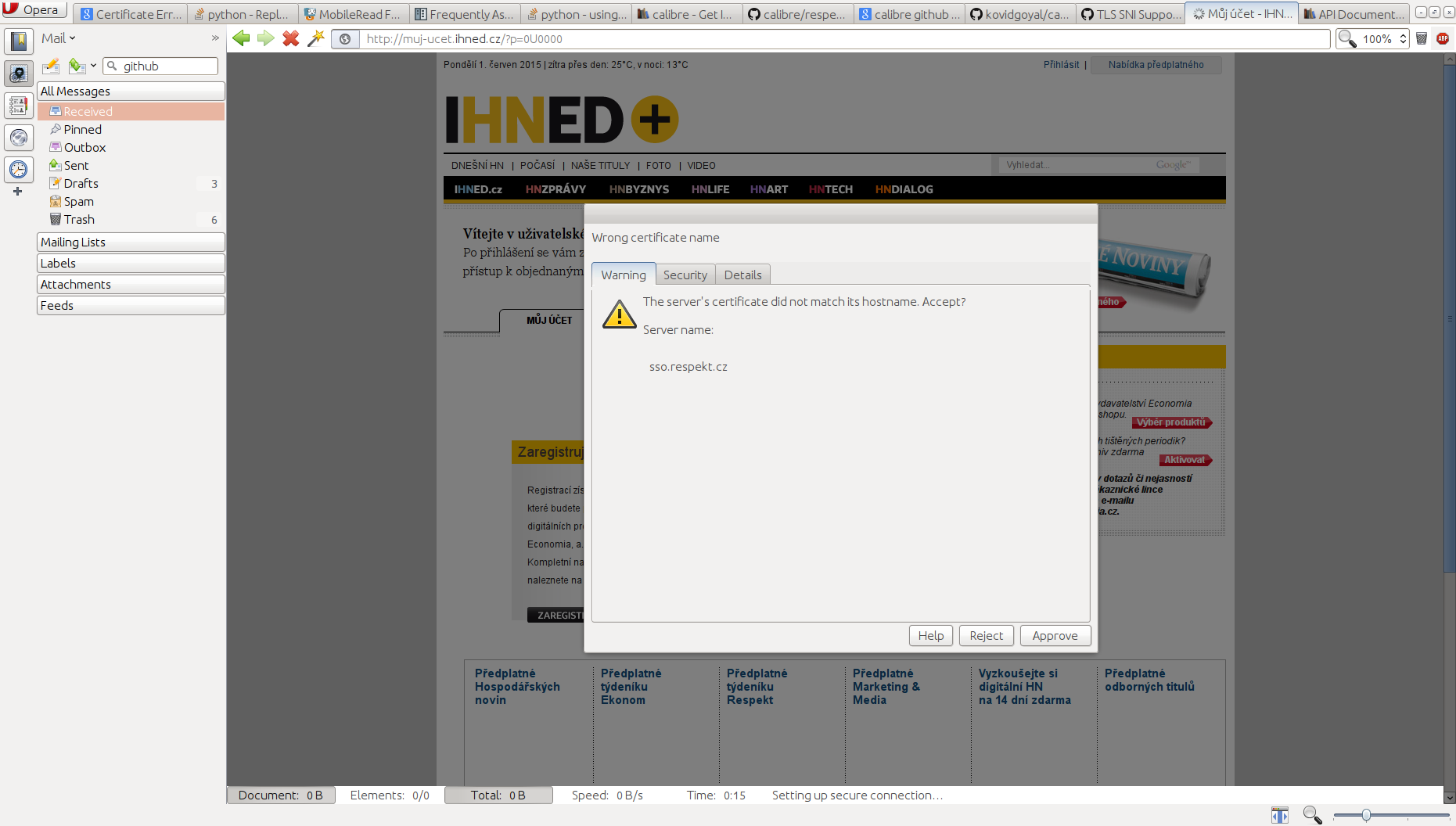1456x826 pixels.
Task: Collapse the panel with double chevron
Action: [x=215, y=38]
